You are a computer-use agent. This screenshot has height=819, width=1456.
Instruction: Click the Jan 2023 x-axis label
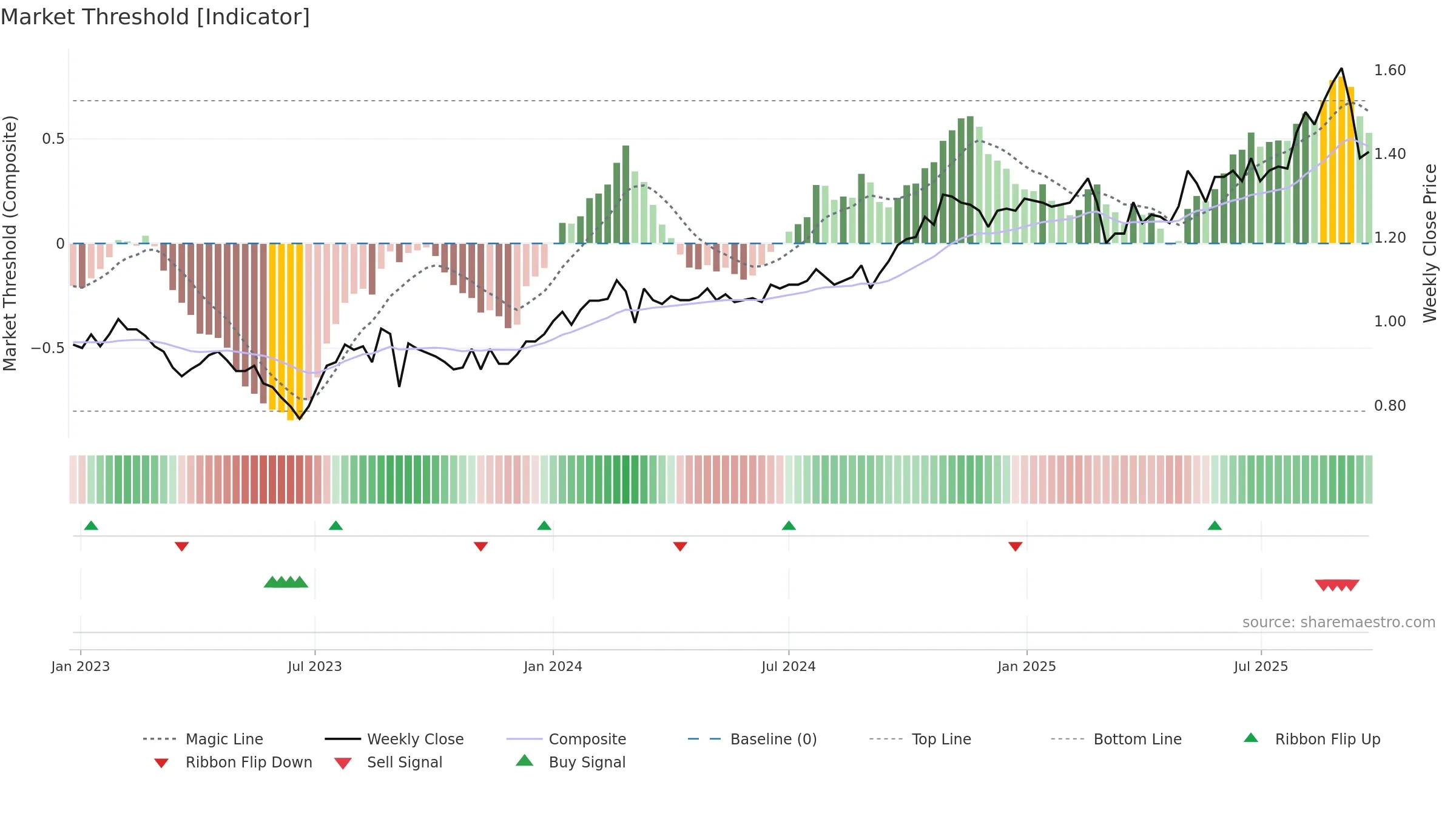(x=81, y=667)
